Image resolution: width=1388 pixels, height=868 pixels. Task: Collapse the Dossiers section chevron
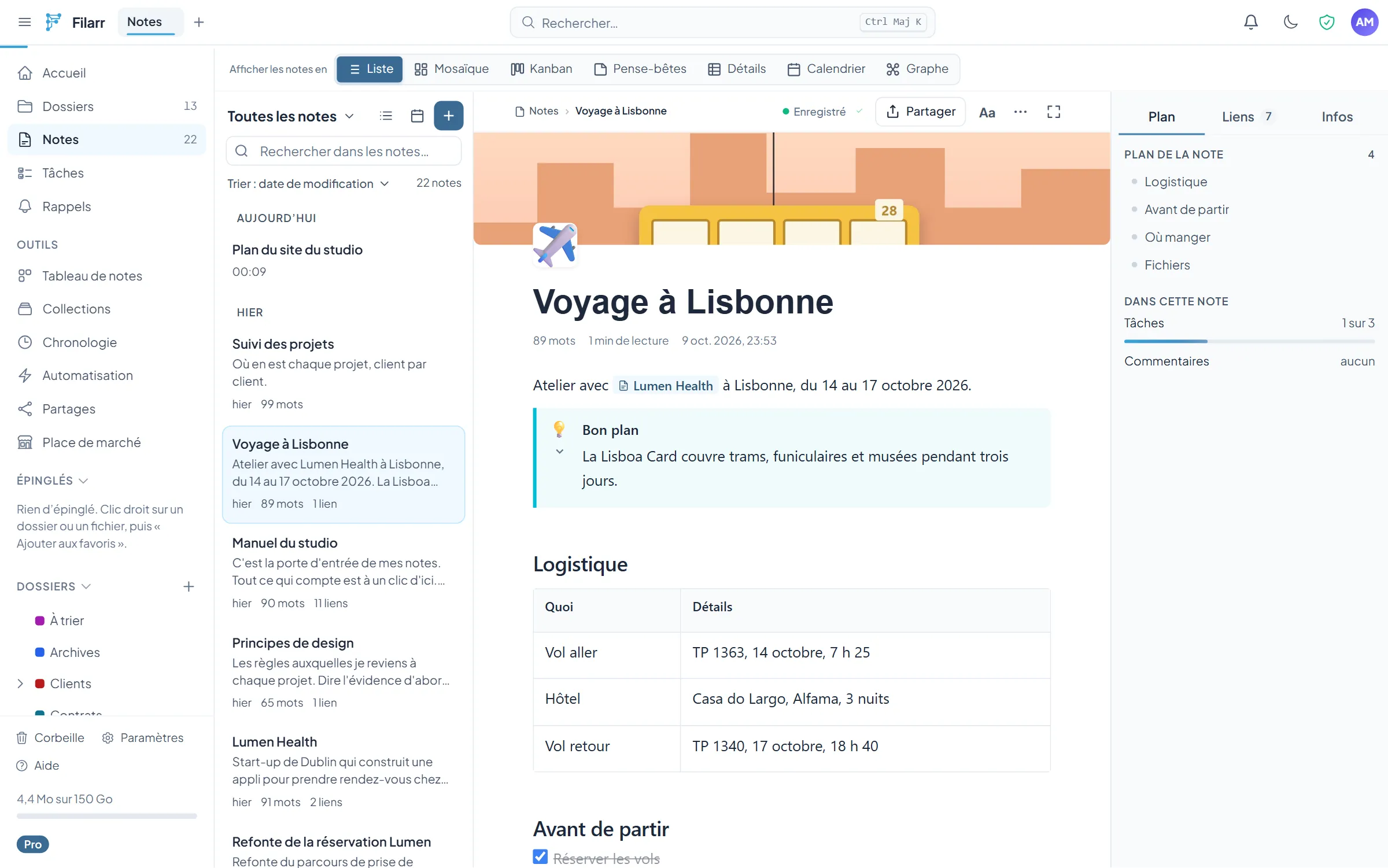[86, 586]
